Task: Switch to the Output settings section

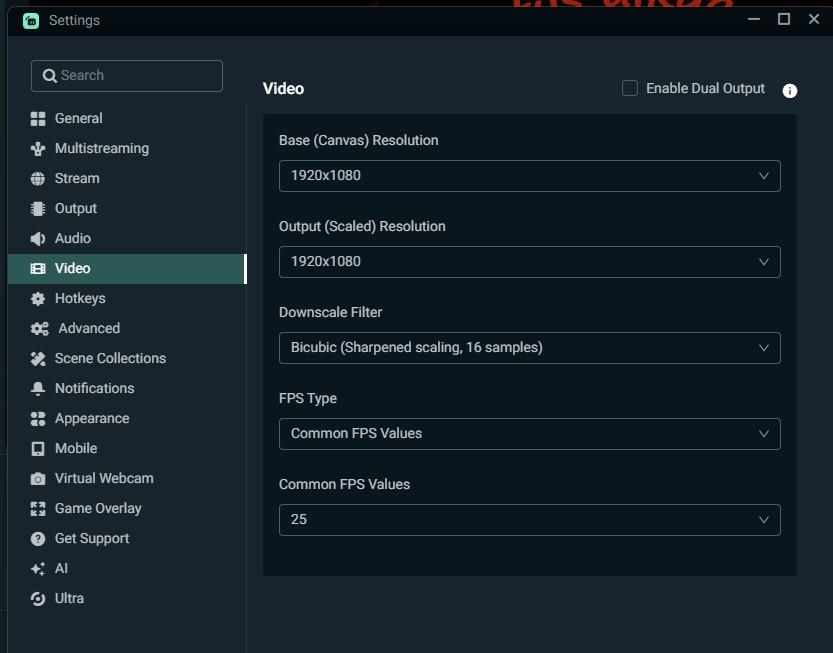Action: [x=76, y=208]
